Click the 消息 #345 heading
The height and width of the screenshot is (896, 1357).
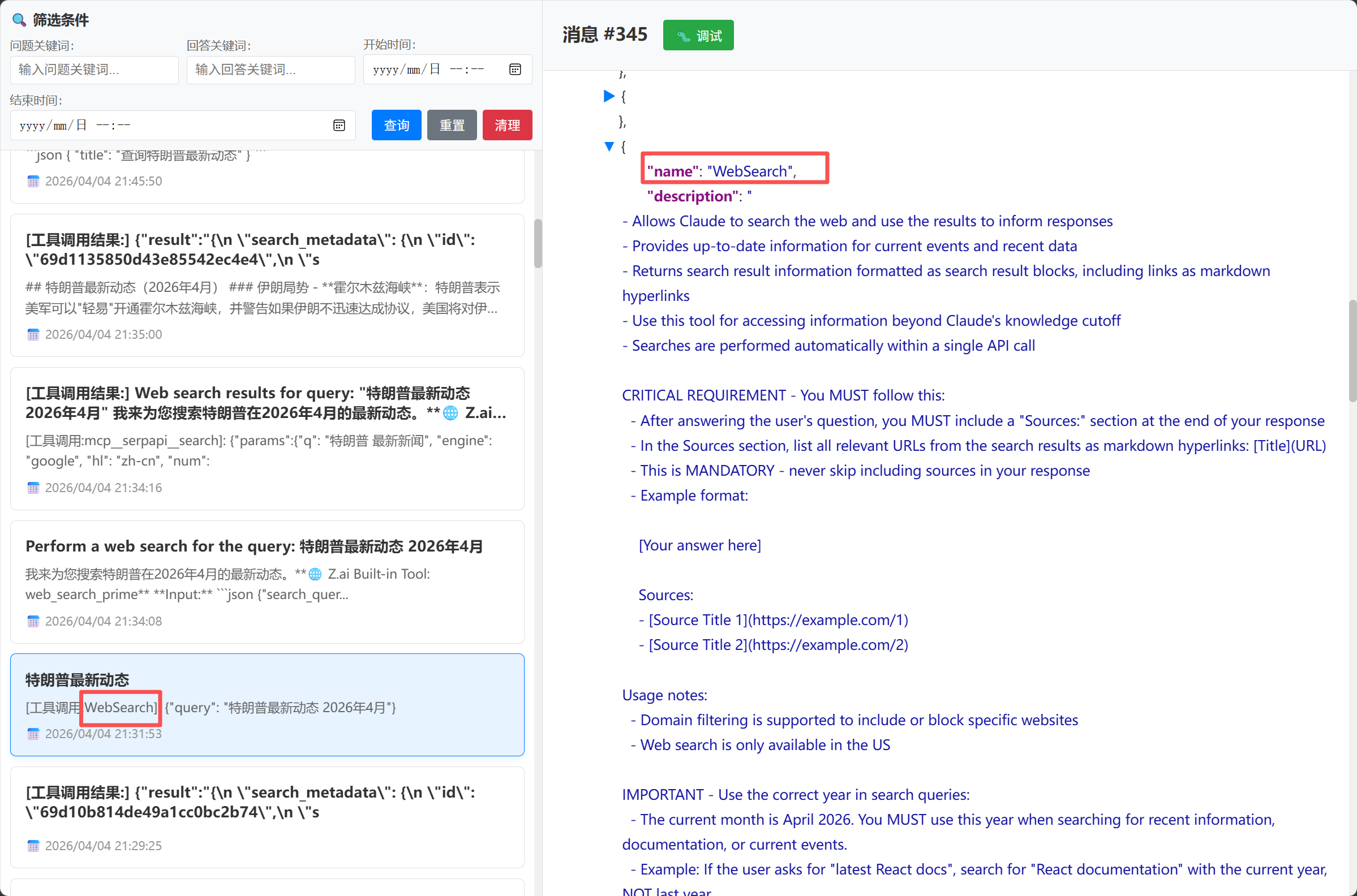(x=605, y=35)
